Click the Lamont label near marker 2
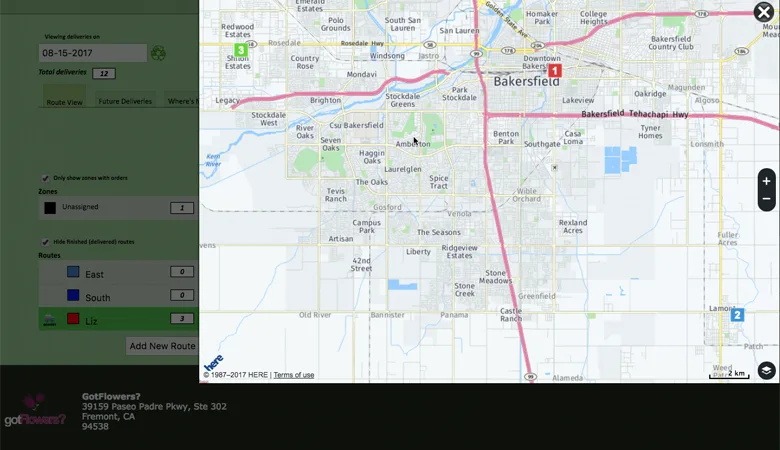Screen dimensions: 780x450 721,308
